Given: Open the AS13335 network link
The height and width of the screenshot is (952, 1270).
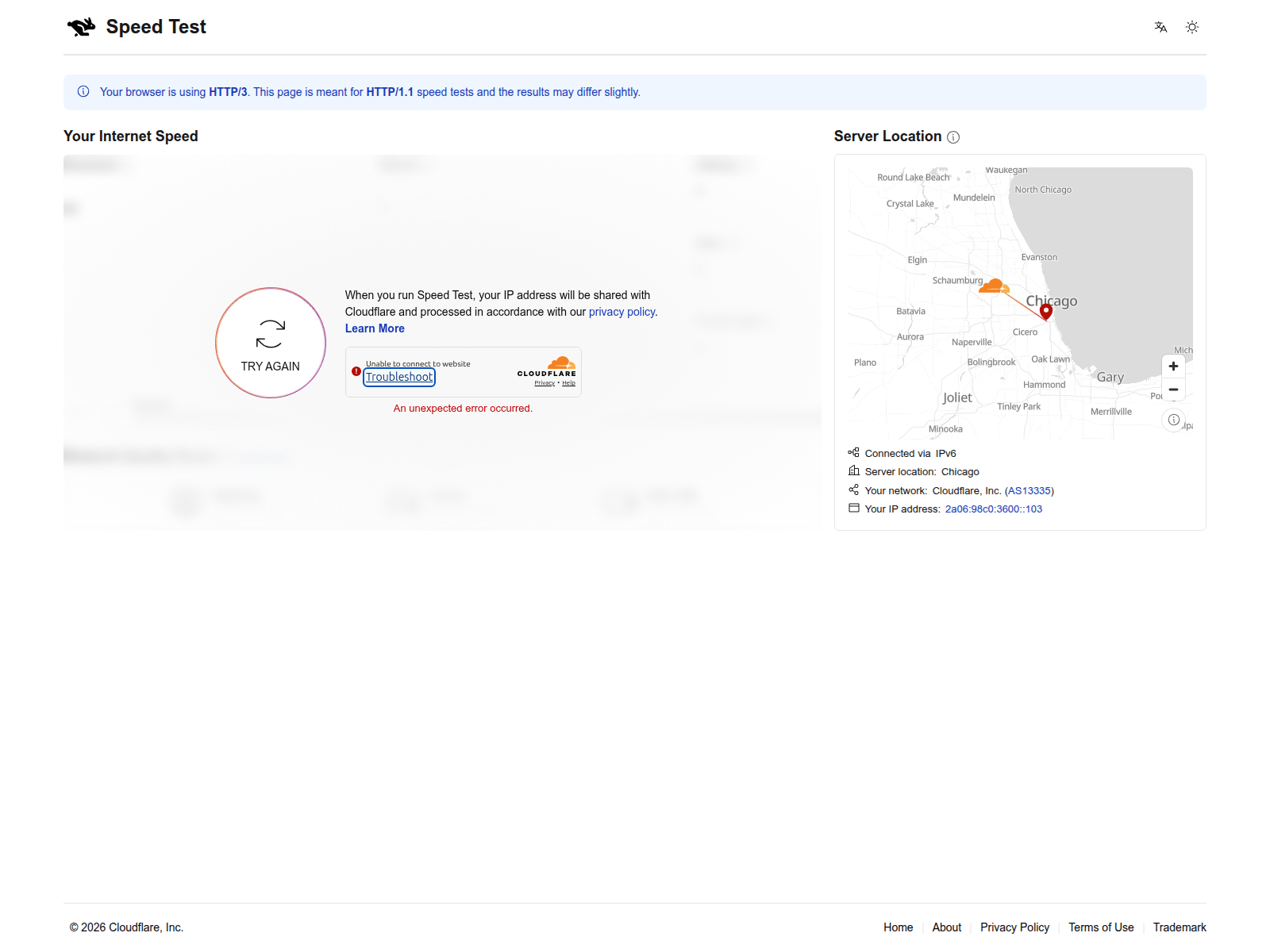Looking at the screenshot, I should coord(1029,491).
